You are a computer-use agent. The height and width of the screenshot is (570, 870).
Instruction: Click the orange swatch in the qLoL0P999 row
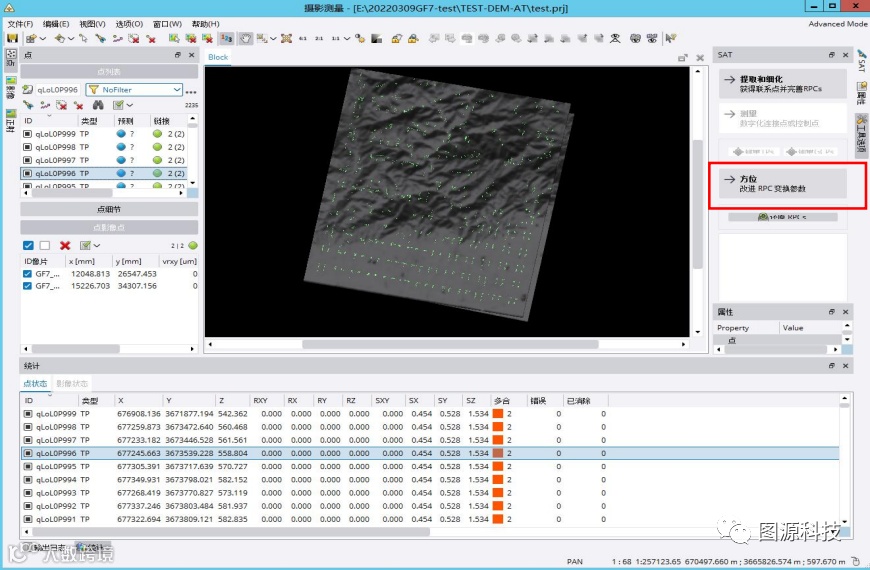coord(497,413)
